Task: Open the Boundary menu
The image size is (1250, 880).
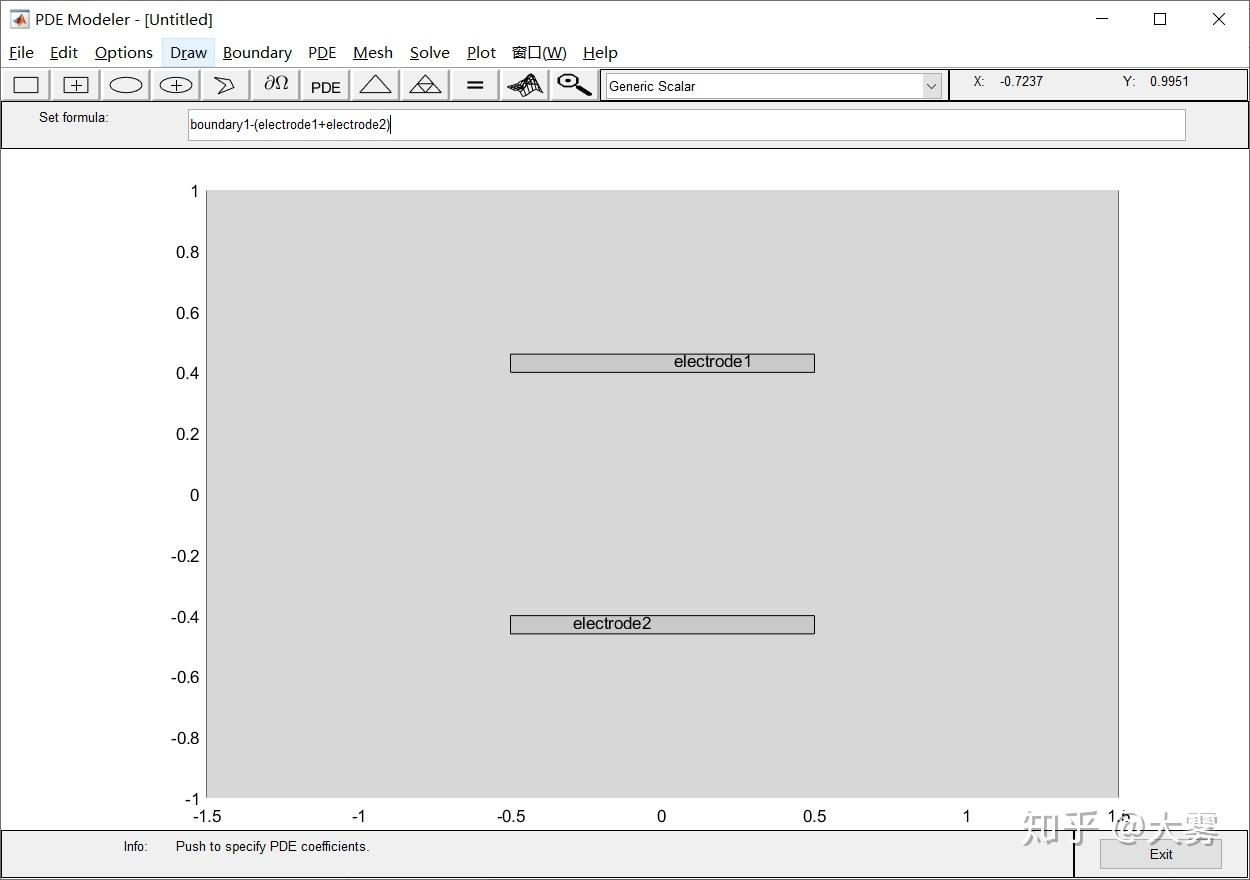Action: (x=257, y=52)
